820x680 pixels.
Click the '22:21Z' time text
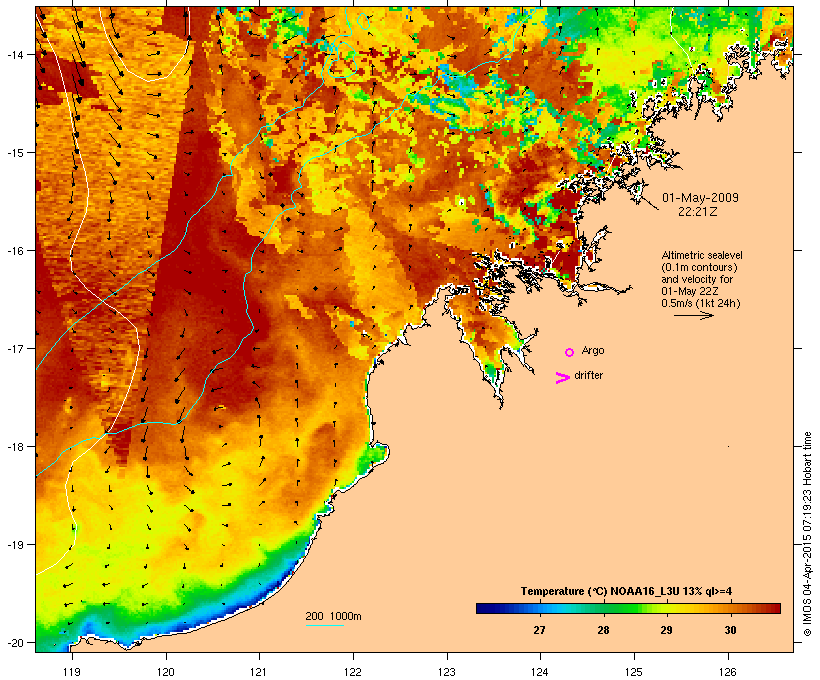click(698, 212)
